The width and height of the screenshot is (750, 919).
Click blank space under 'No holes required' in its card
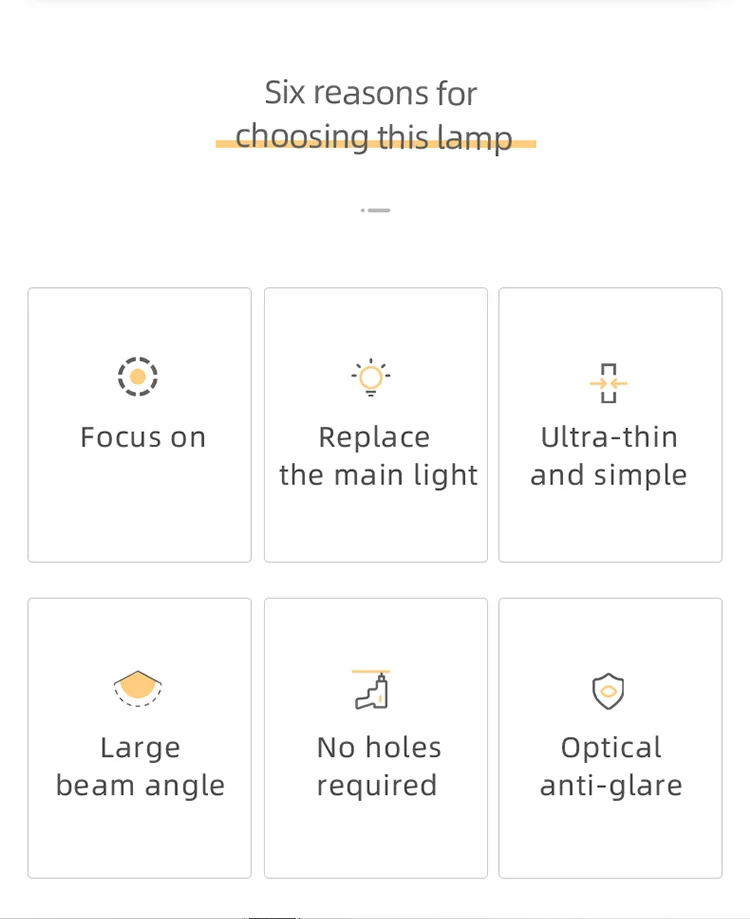coord(375,838)
